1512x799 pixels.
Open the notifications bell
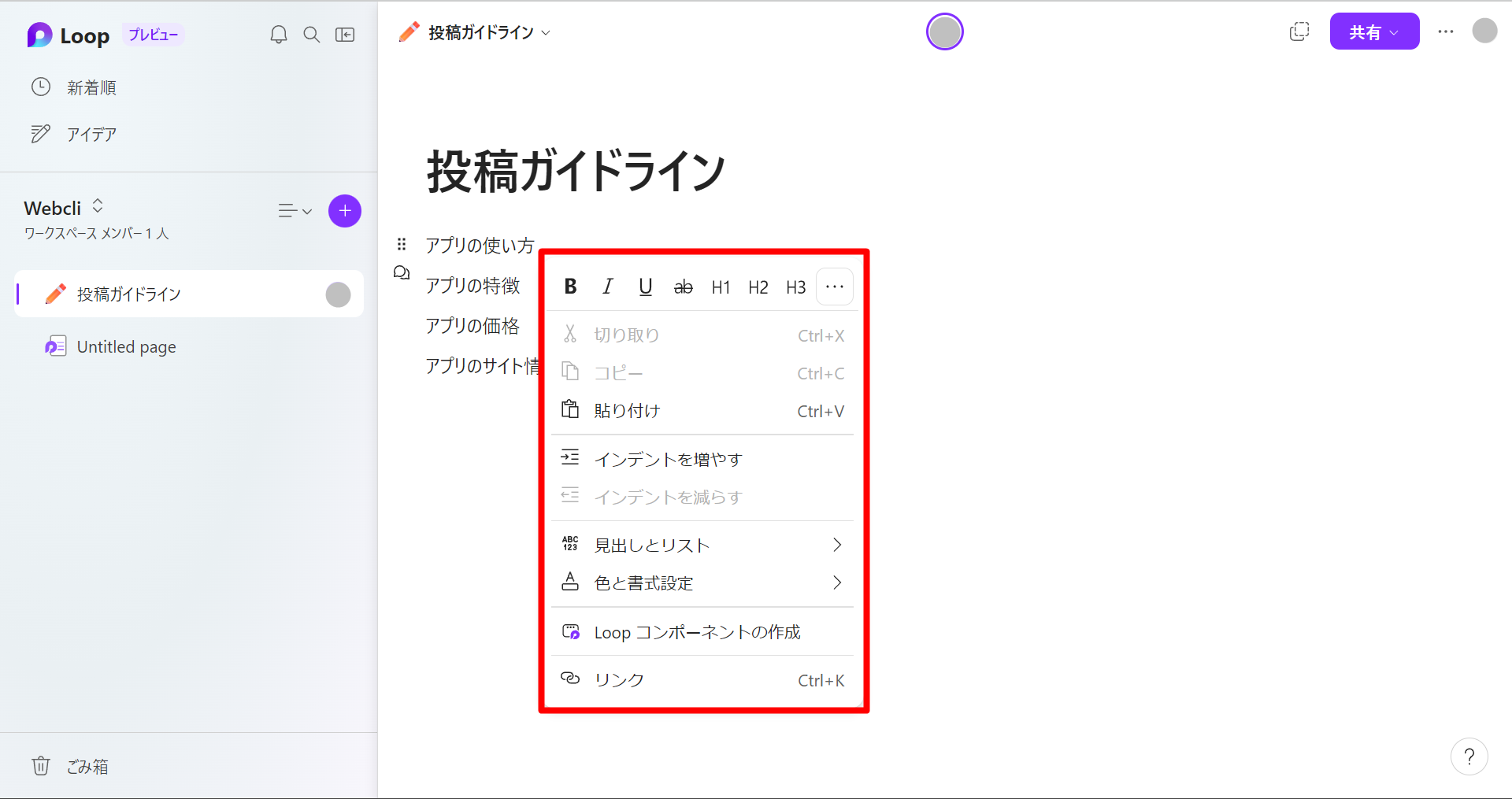click(279, 35)
